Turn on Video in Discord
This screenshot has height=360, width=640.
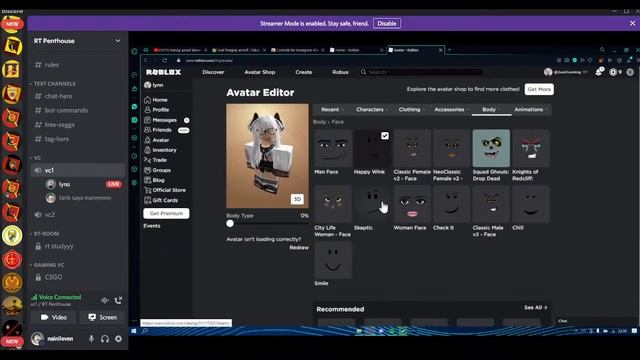(53, 317)
